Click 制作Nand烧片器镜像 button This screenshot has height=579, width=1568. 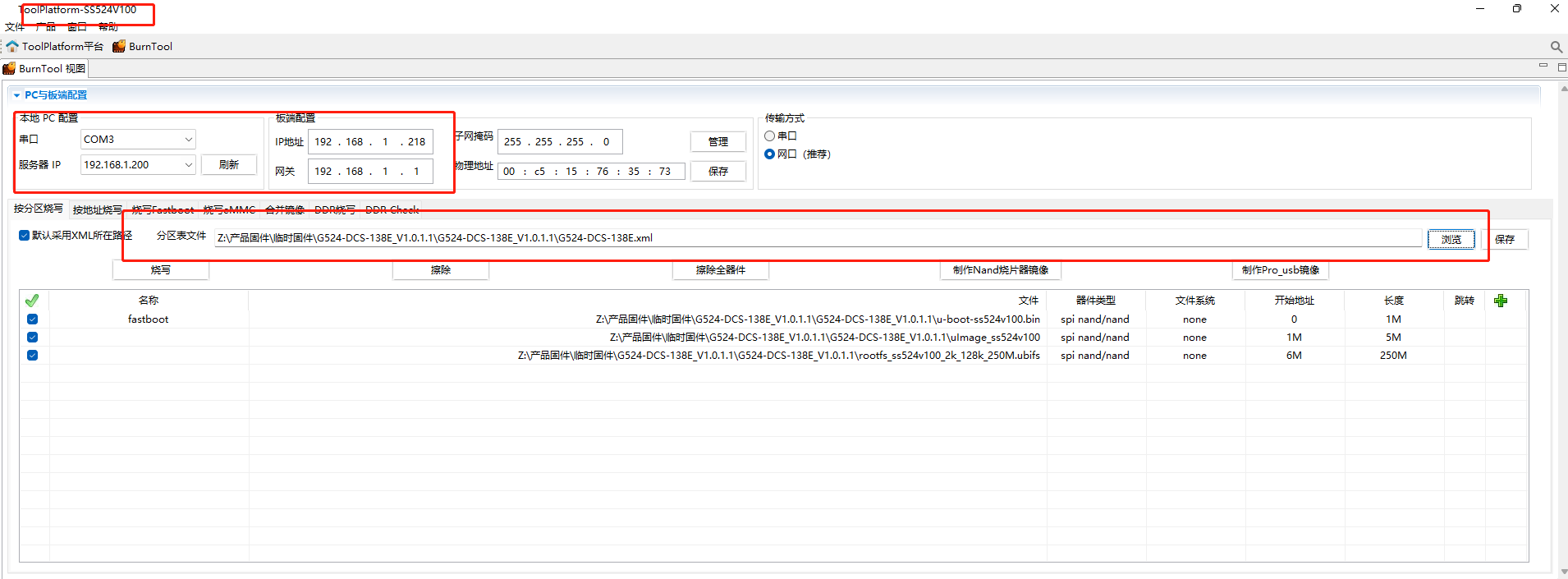coord(1001,270)
